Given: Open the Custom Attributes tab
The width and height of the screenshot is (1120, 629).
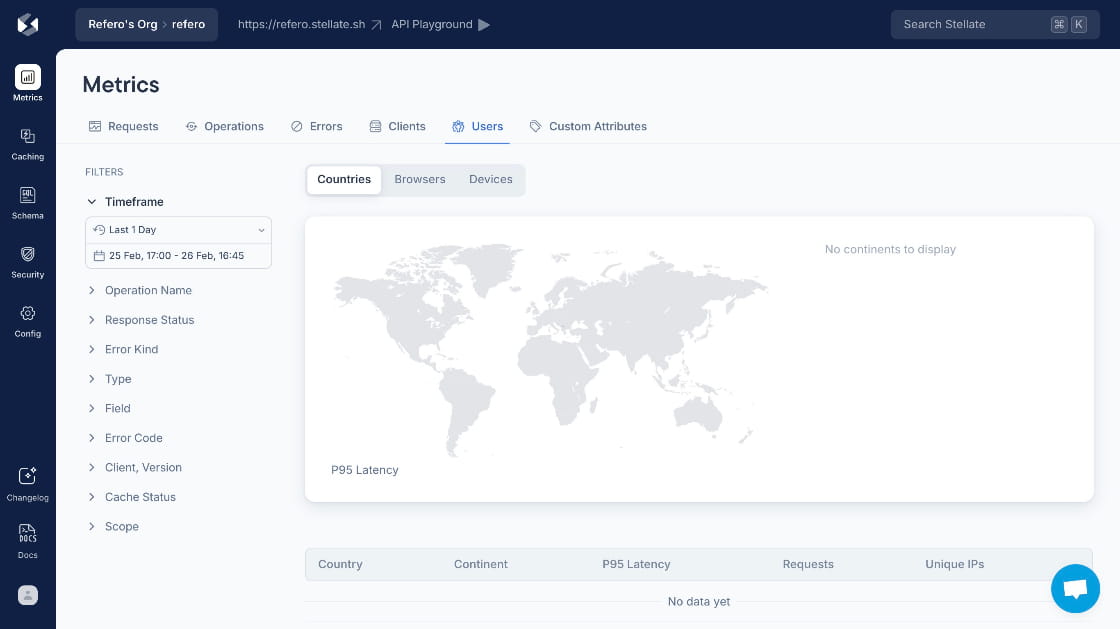Looking at the screenshot, I should [x=588, y=127].
